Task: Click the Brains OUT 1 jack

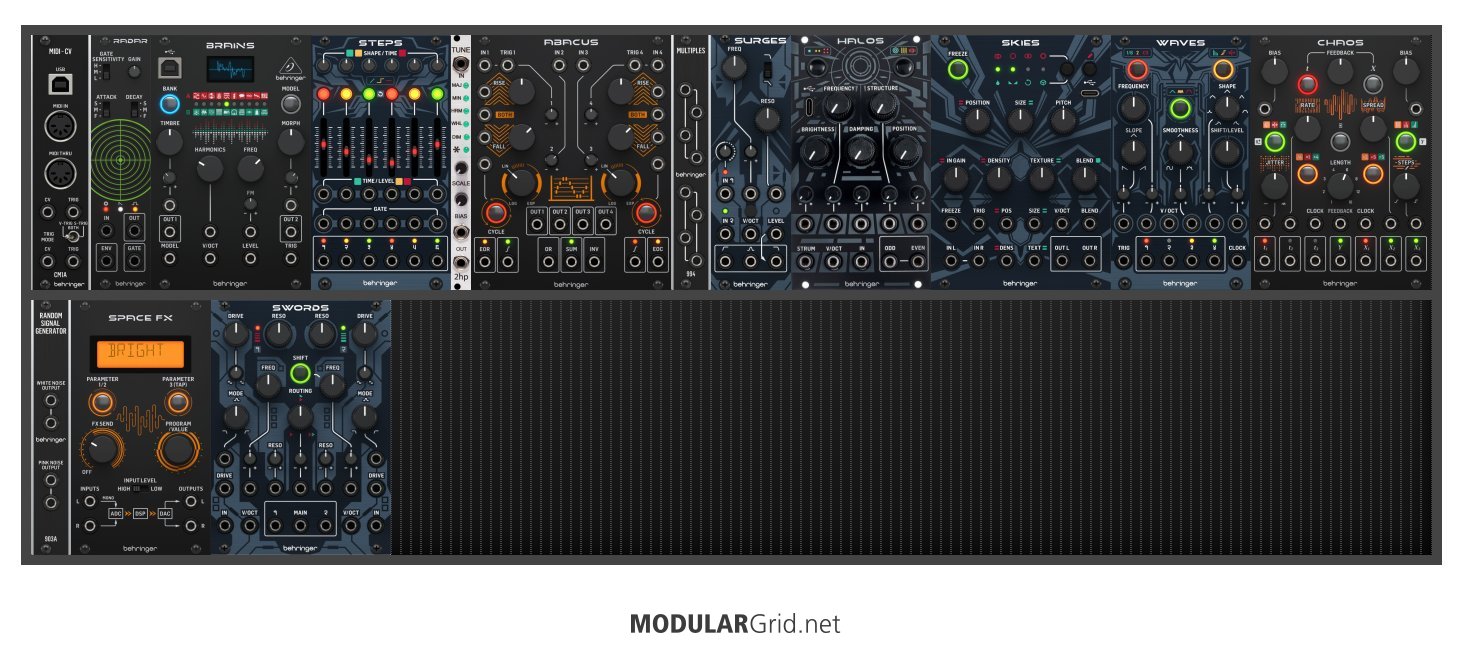Action: point(170,231)
